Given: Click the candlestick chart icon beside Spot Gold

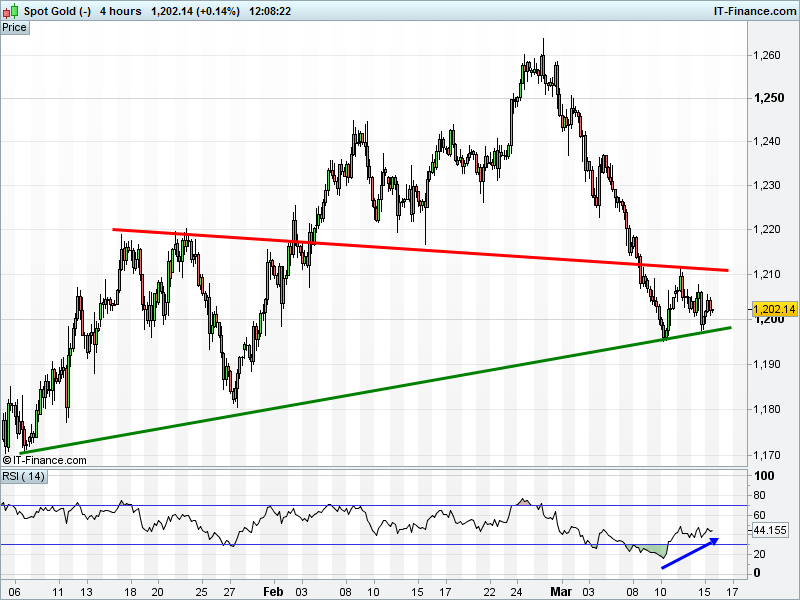Looking at the screenshot, I should coord(11,10).
